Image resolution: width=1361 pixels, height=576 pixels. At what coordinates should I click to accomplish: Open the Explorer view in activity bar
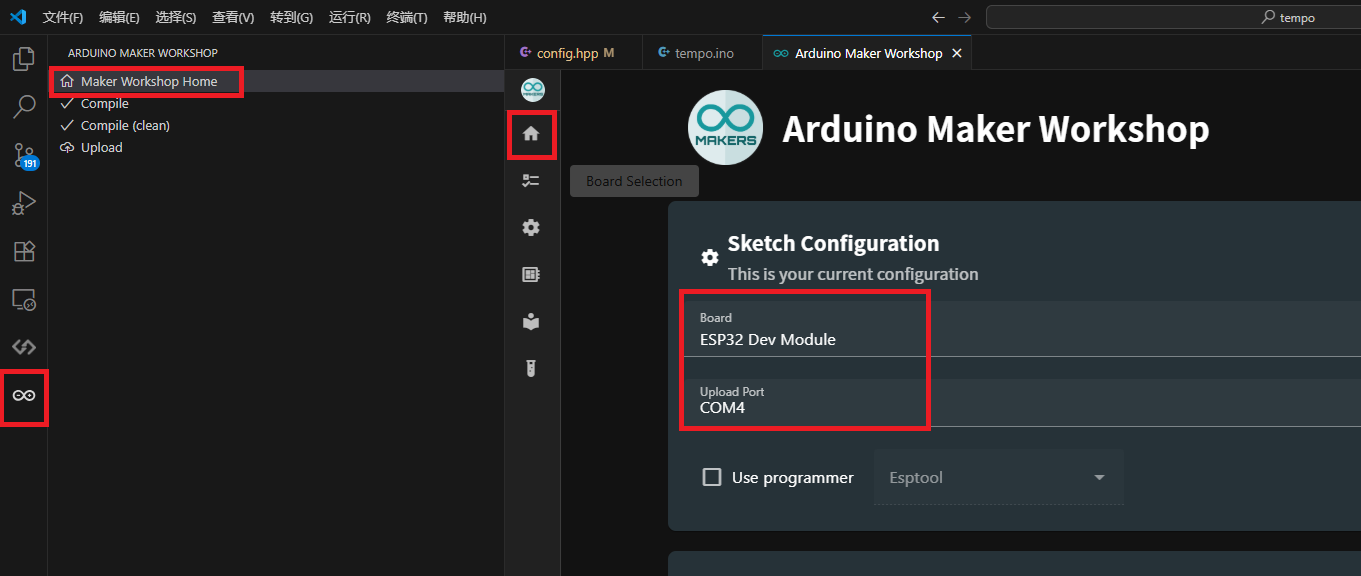click(23, 59)
